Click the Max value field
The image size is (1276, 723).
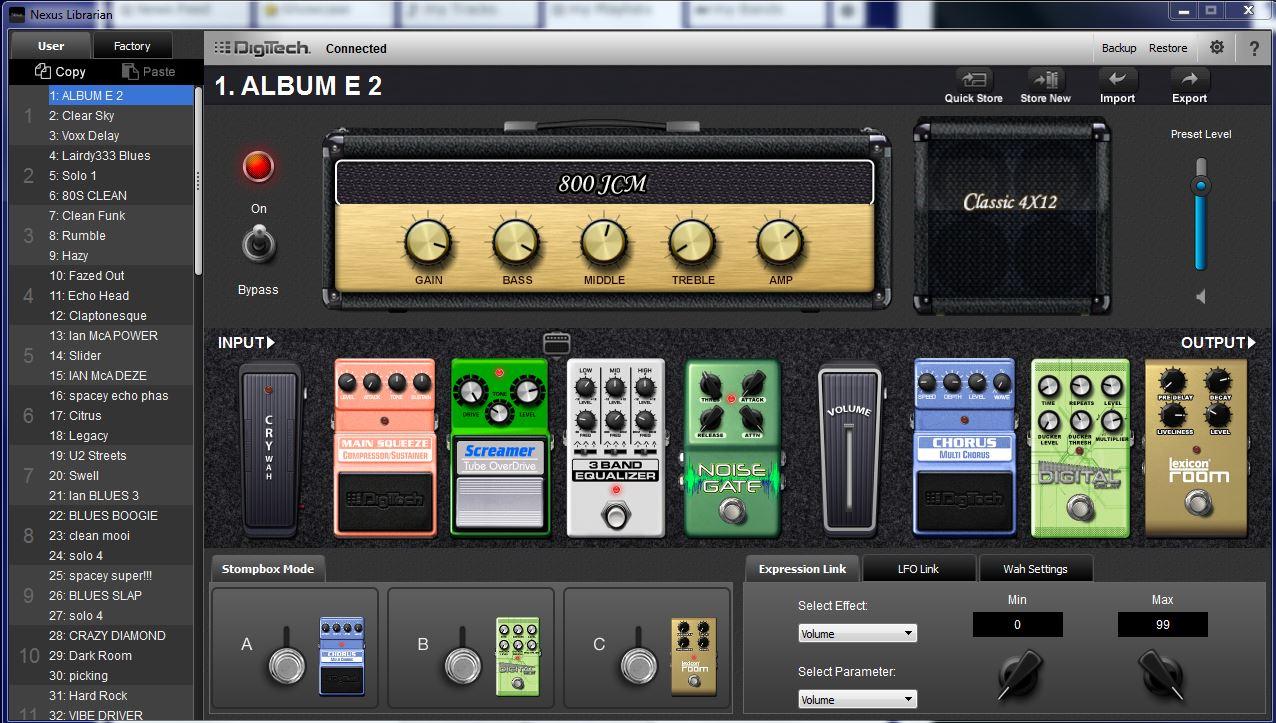pos(1162,625)
